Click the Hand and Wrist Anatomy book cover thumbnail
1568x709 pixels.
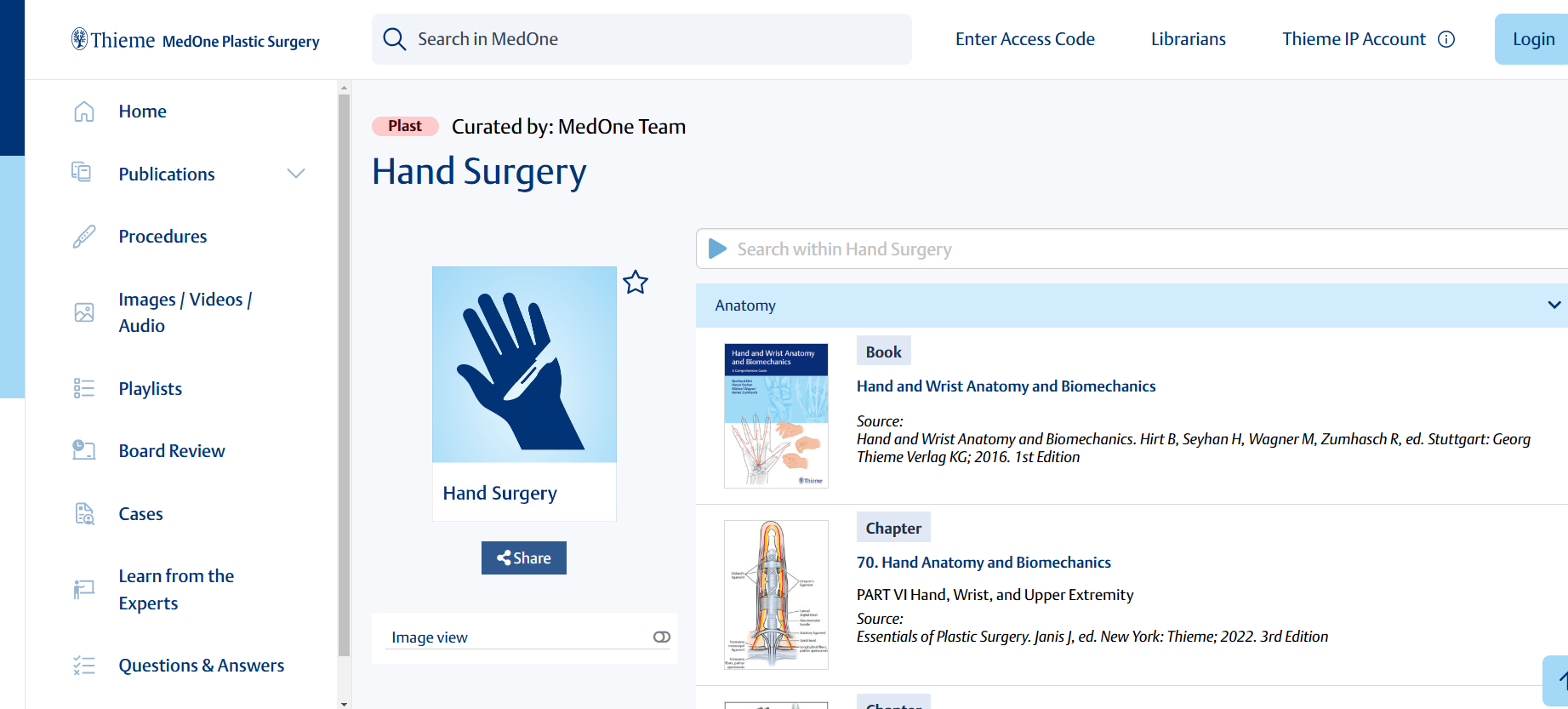pos(776,415)
